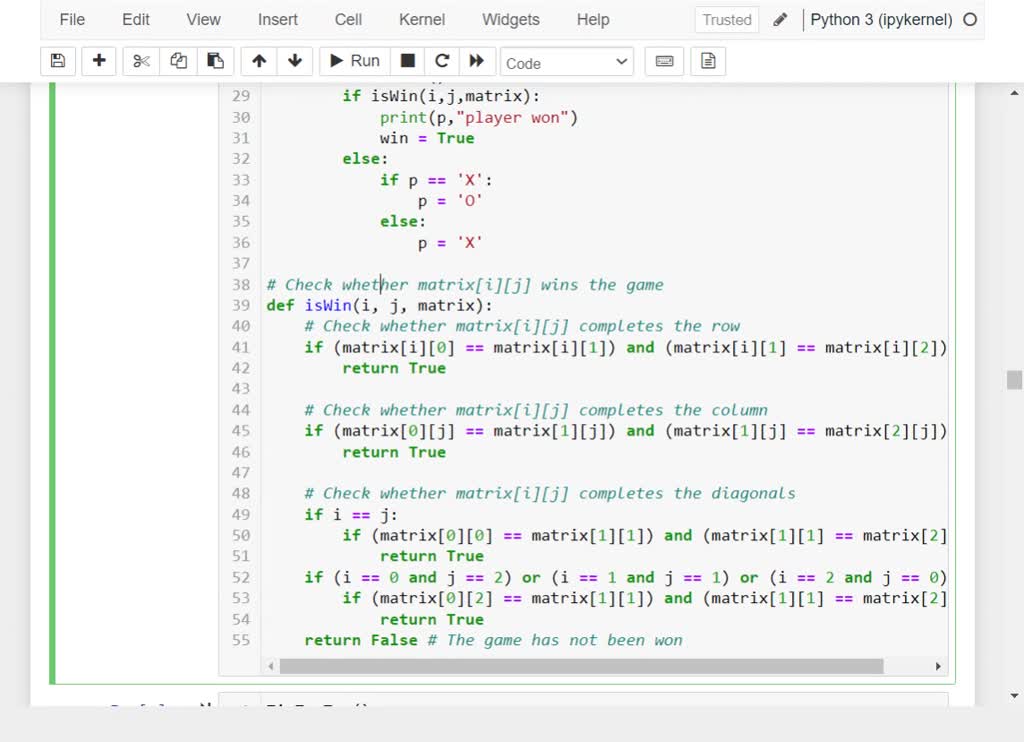Click the Trusted notebook button
The image size is (1024, 742).
727,20
